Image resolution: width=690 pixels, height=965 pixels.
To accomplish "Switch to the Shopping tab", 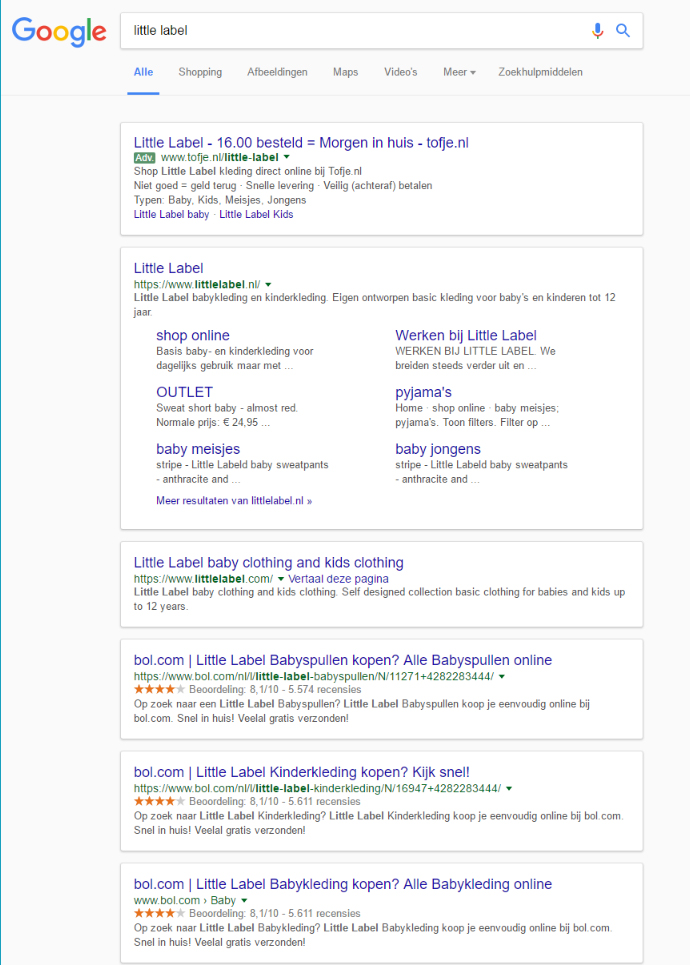I will pos(200,72).
